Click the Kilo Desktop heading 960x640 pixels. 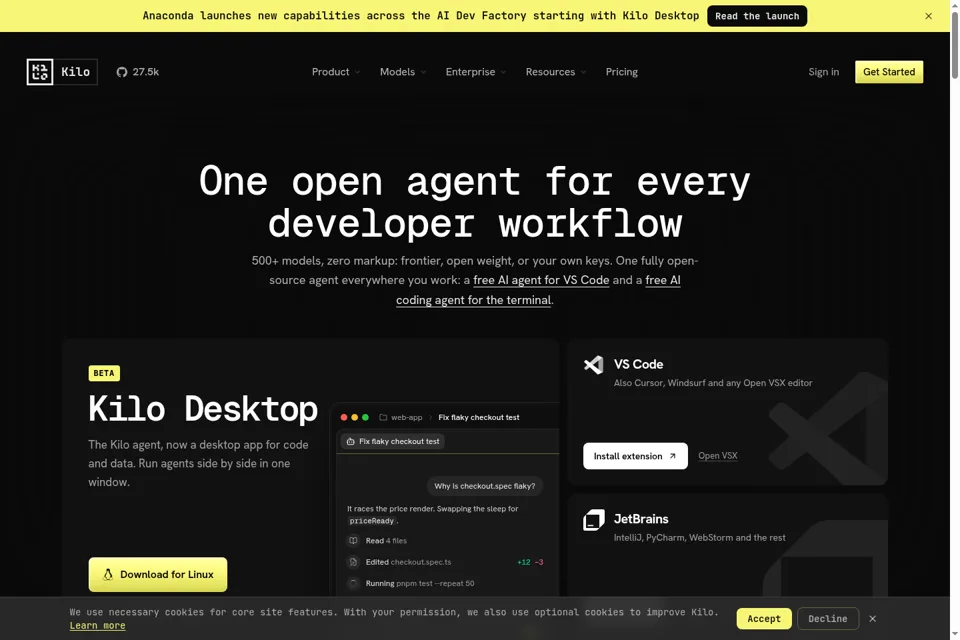[x=203, y=408]
